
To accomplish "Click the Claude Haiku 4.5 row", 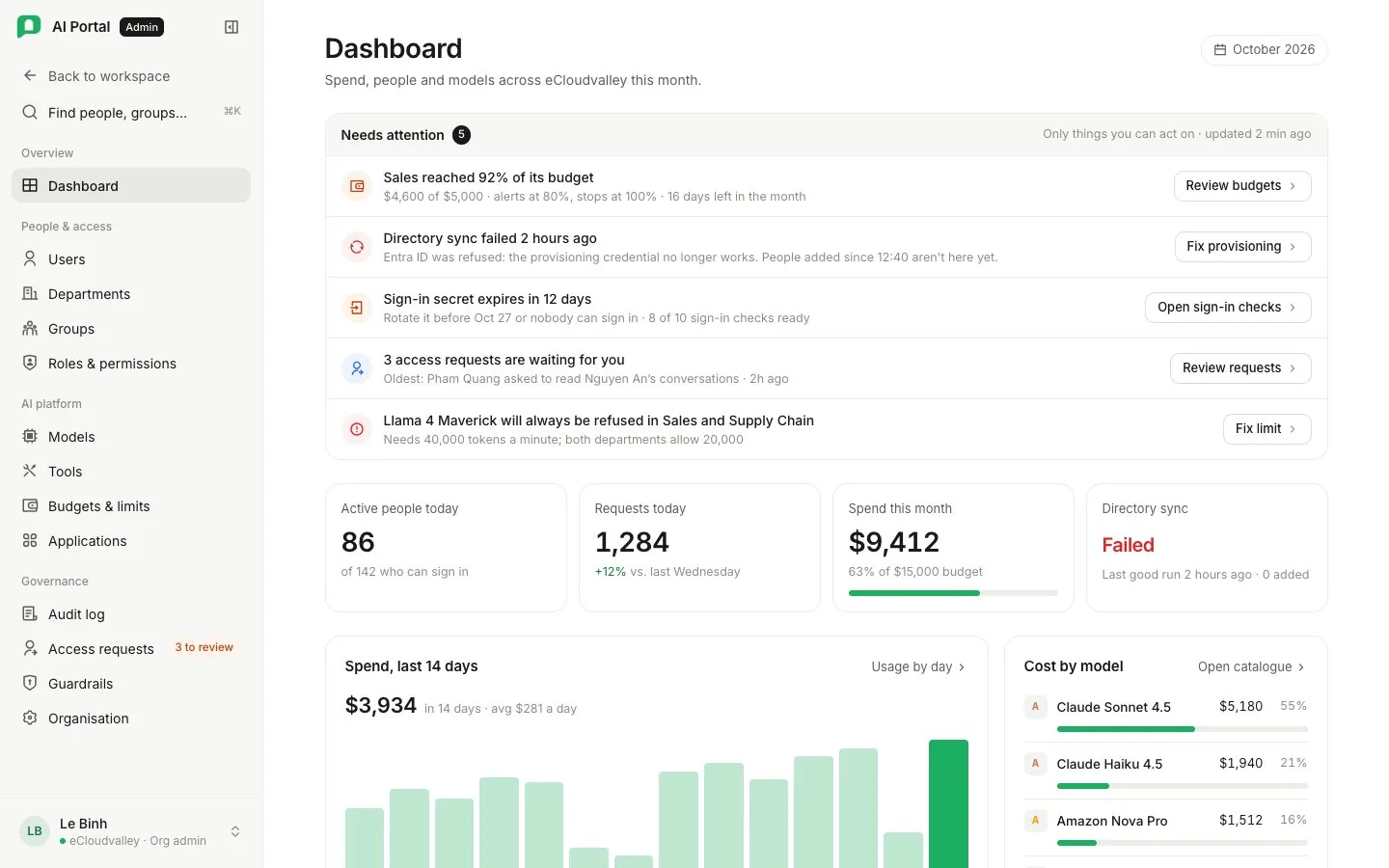I will [x=1165, y=771].
